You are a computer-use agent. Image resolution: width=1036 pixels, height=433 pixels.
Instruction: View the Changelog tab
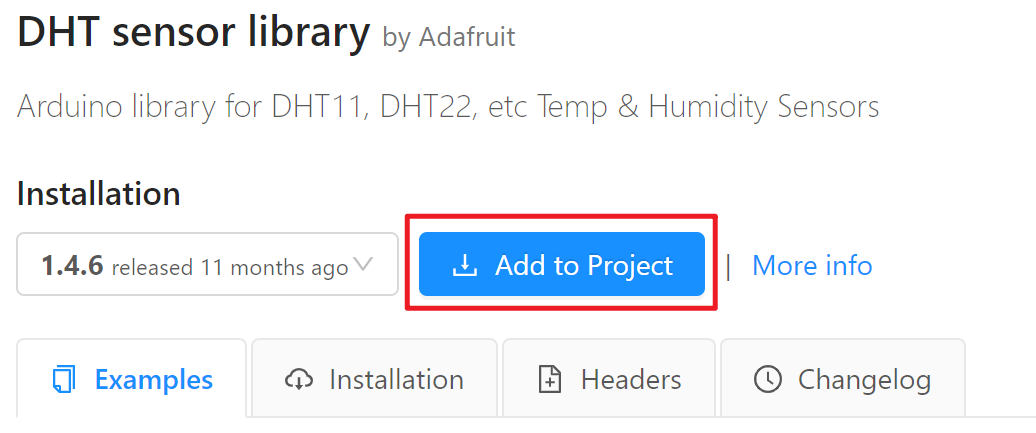tap(864, 380)
